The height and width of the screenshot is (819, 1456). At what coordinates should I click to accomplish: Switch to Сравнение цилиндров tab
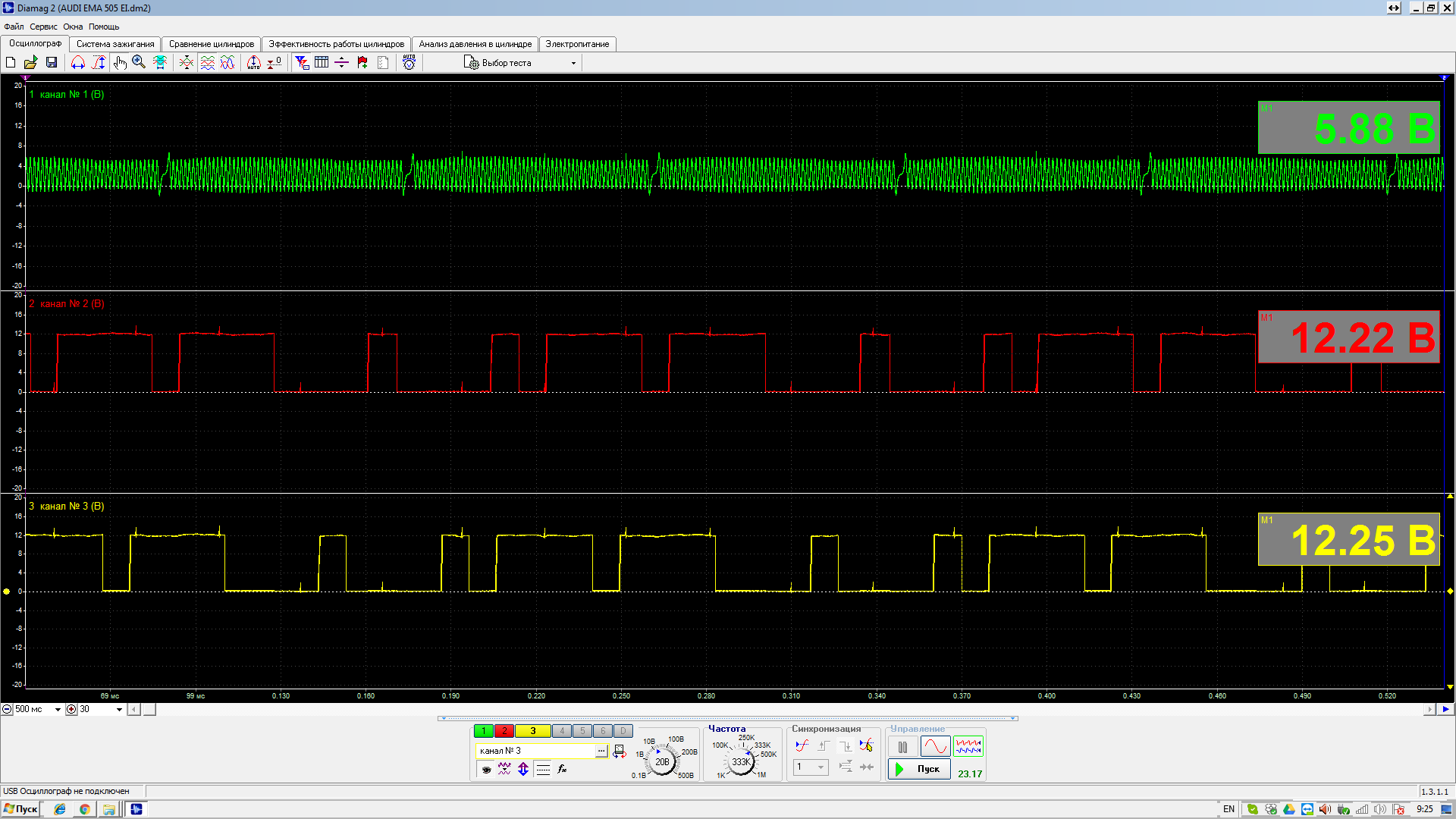click(x=212, y=44)
